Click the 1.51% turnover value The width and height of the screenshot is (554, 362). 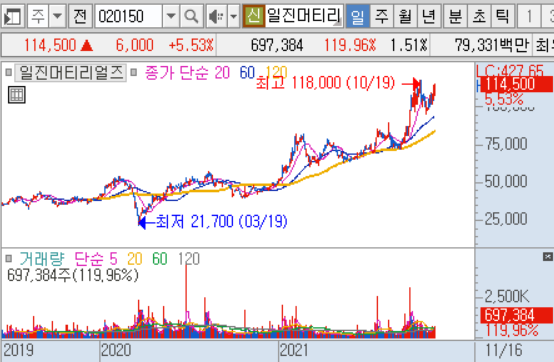tap(409, 45)
